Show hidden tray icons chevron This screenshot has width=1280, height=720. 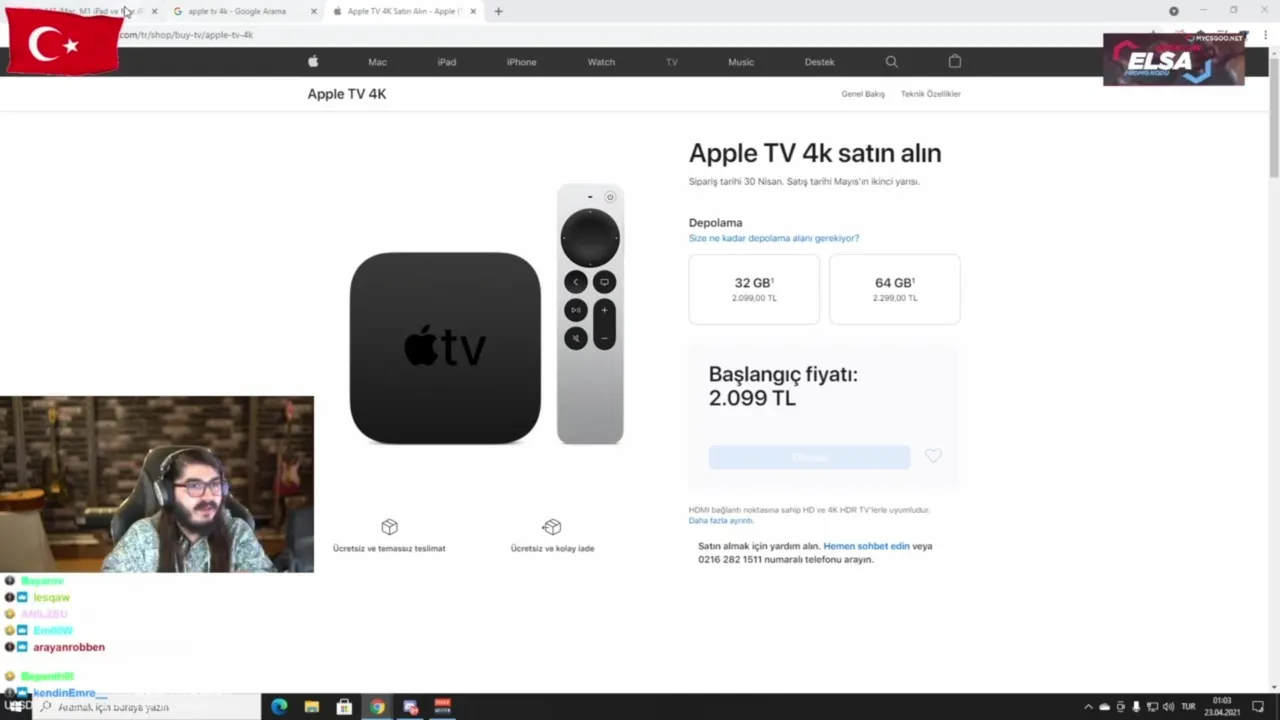click(1088, 707)
